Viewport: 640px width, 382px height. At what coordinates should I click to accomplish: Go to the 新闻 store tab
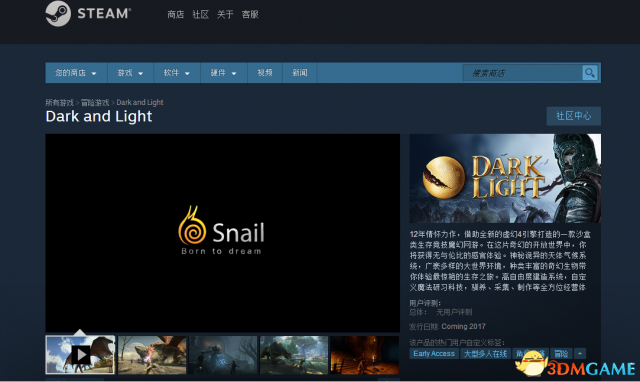point(300,73)
